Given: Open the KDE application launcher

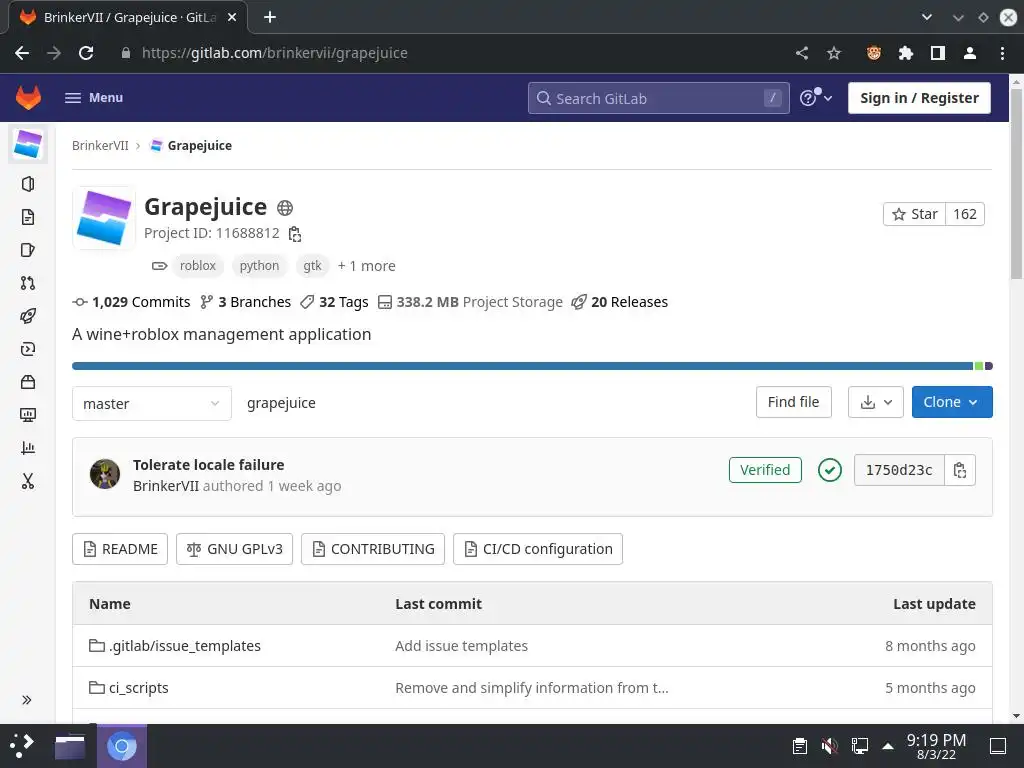Looking at the screenshot, I should (x=22, y=746).
